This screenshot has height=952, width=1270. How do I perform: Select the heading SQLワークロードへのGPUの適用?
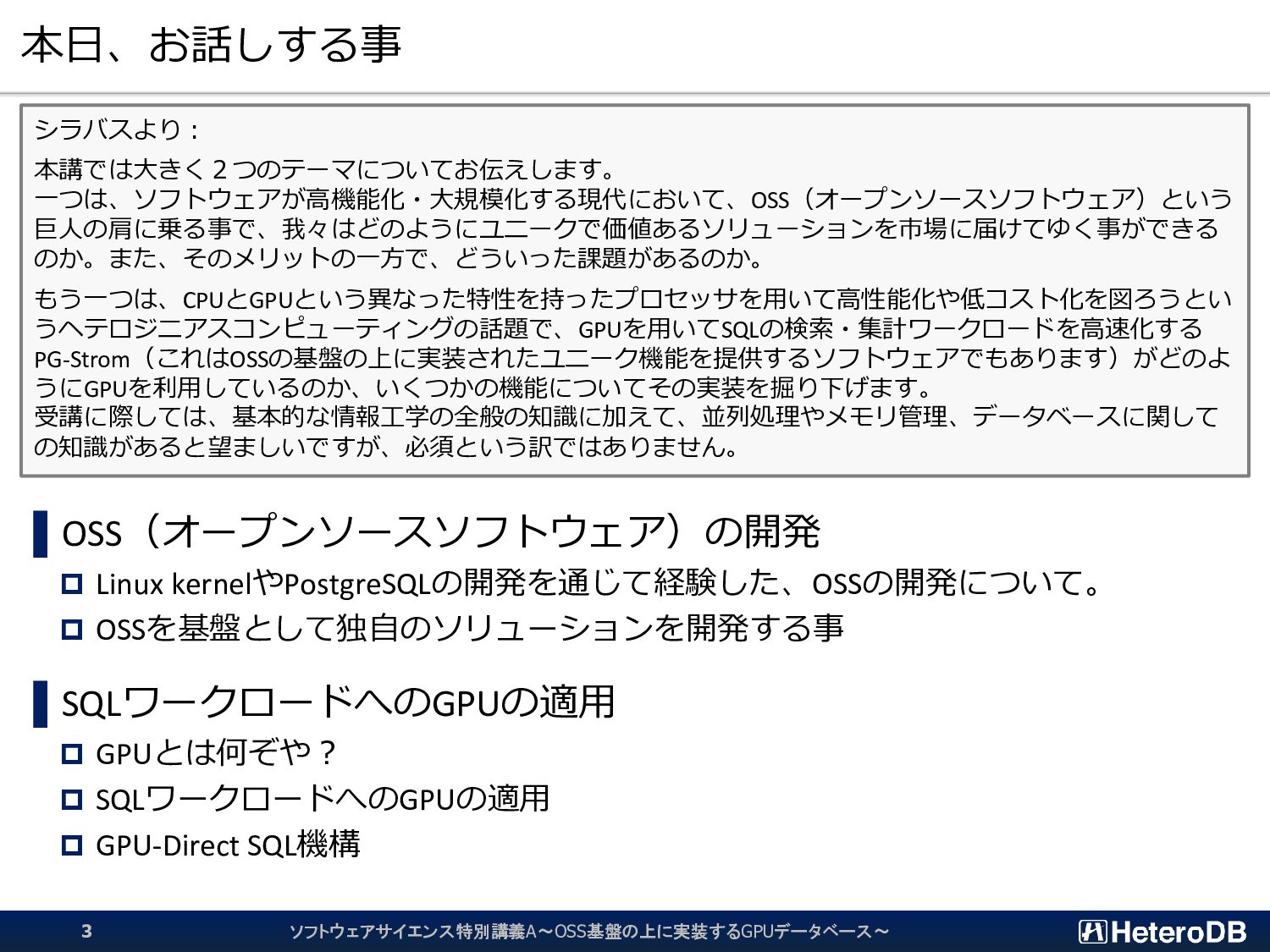pyautogui.click(x=338, y=702)
